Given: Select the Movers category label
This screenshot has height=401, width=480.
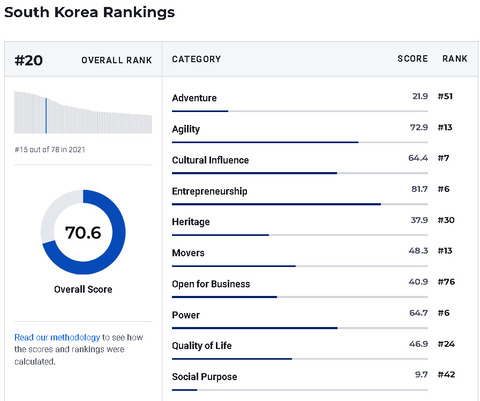Looking at the screenshot, I should pyautogui.click(x=188, y=253).
